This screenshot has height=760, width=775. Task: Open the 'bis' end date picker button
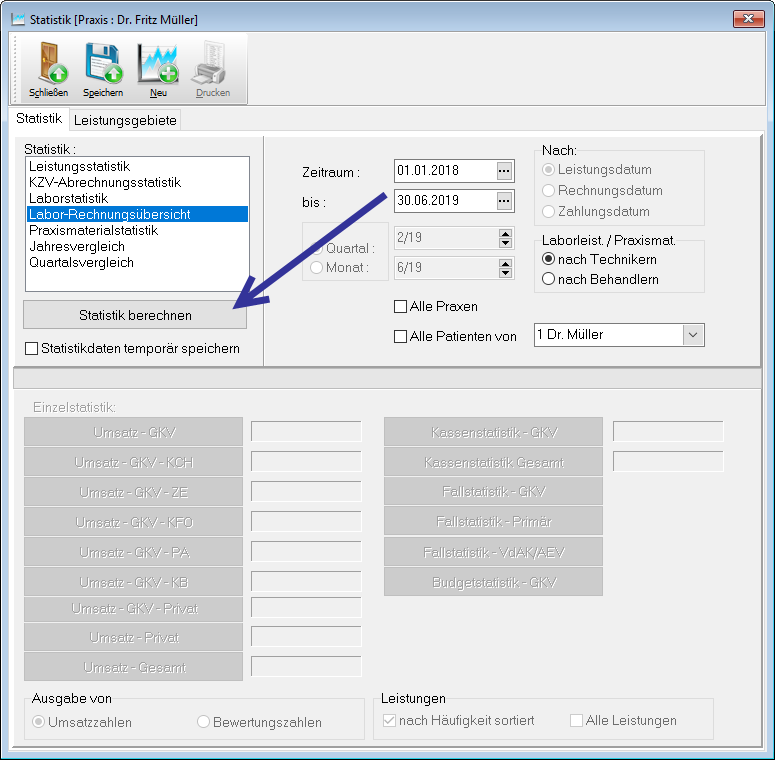click(x=504, y=200)
